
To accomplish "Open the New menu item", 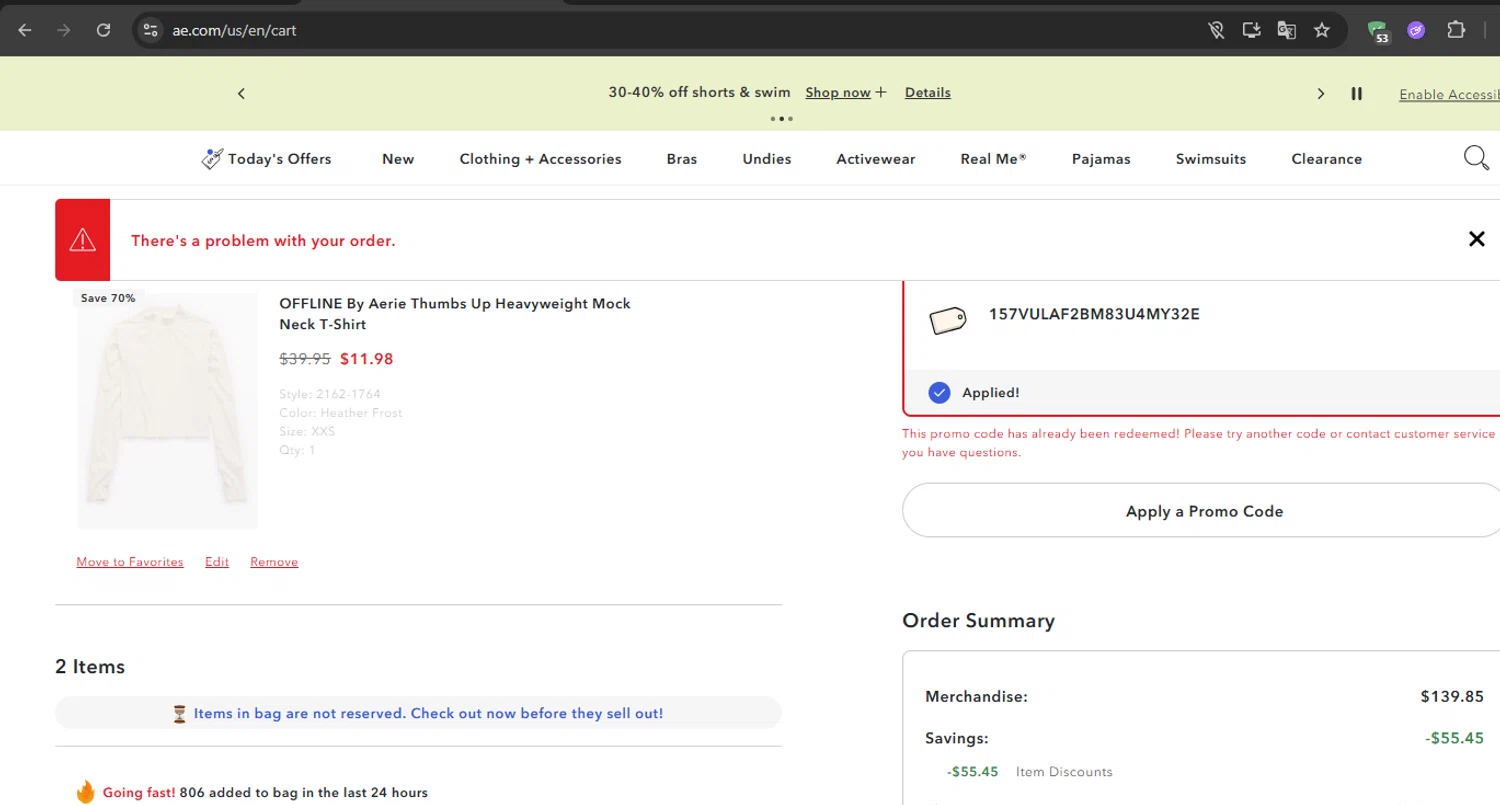I will (398, 158).
